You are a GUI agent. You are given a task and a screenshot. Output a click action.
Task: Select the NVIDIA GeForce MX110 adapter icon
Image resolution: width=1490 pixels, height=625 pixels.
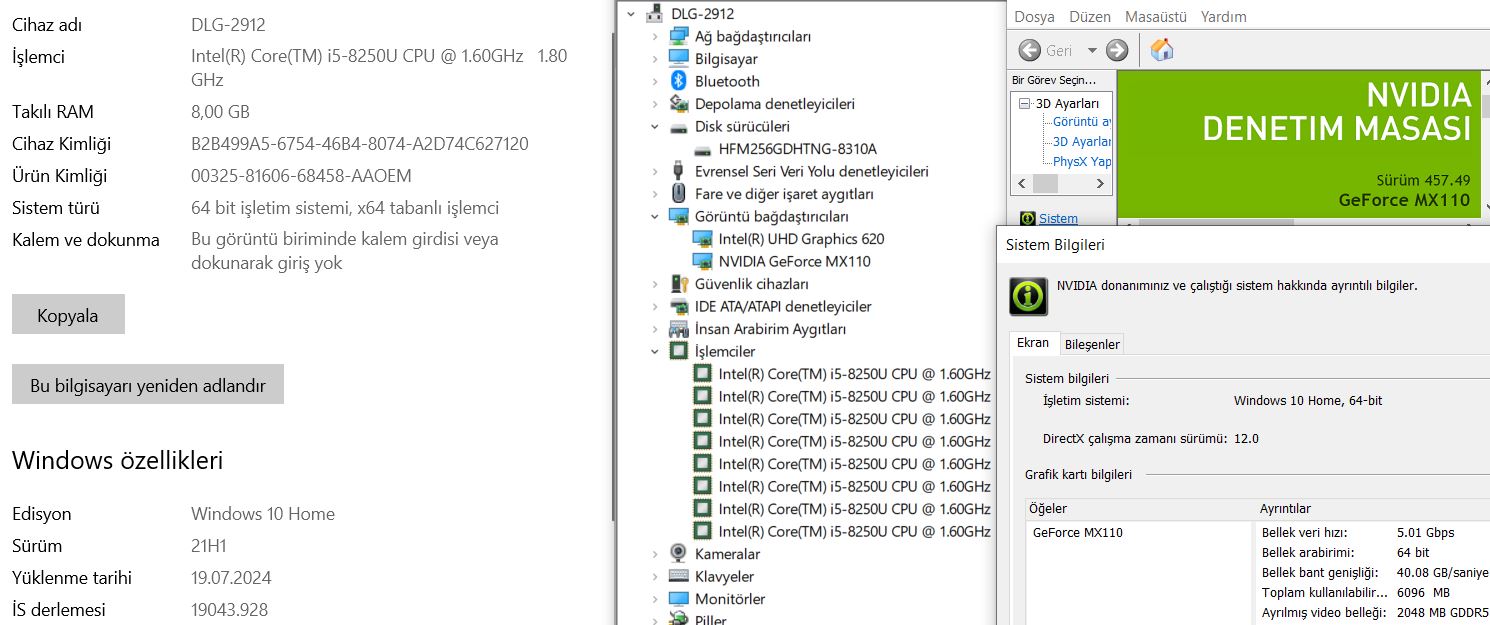(702, 261)
